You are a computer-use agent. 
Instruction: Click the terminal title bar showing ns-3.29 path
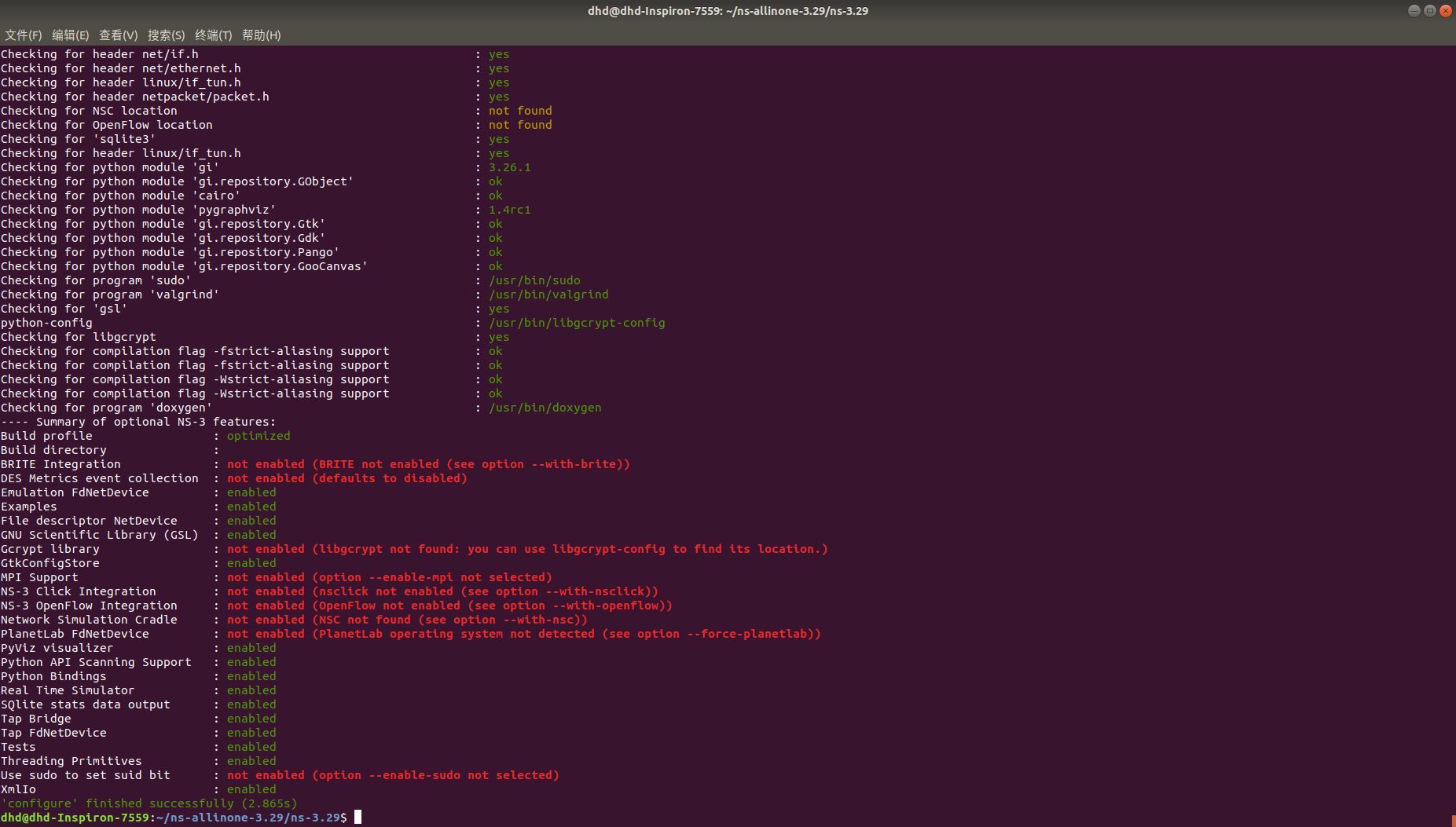(728, 10)
